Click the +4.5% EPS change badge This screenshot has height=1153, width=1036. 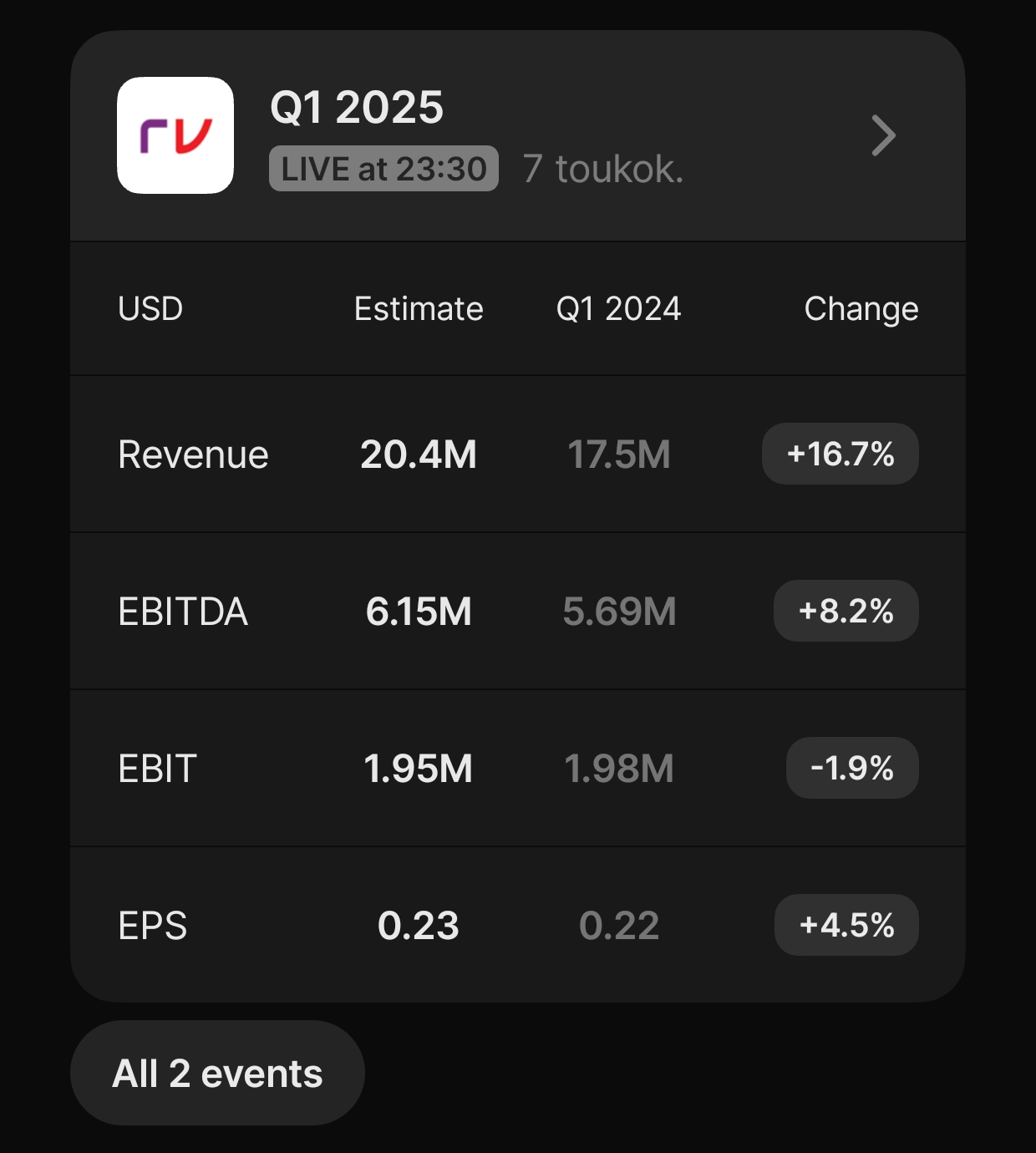(x=846, y=925)
